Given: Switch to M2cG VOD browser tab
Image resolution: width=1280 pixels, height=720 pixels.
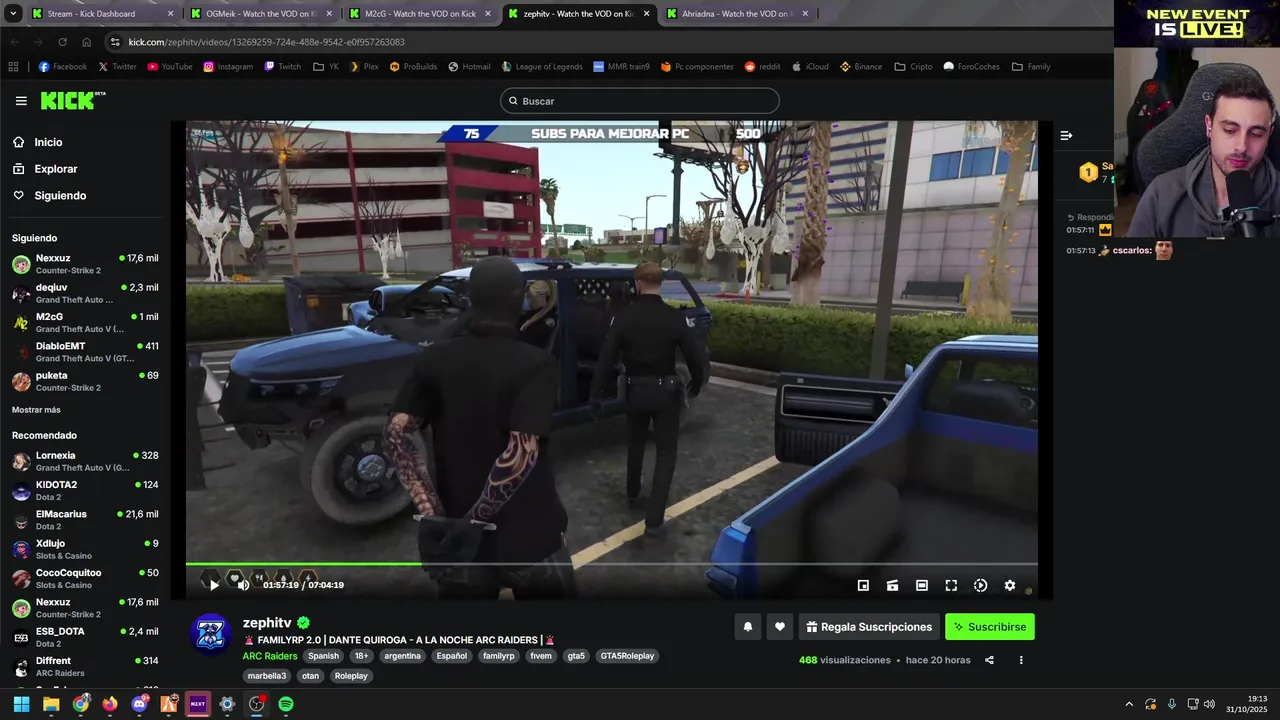Looking at the screenshot, I should pos(418,14).
